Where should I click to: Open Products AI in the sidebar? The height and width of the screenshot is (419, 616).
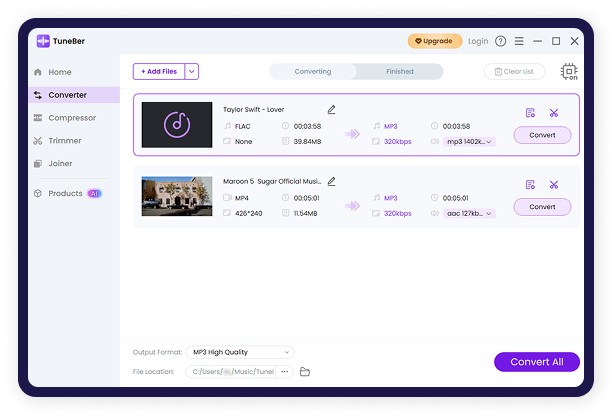(x=68, y=193)
